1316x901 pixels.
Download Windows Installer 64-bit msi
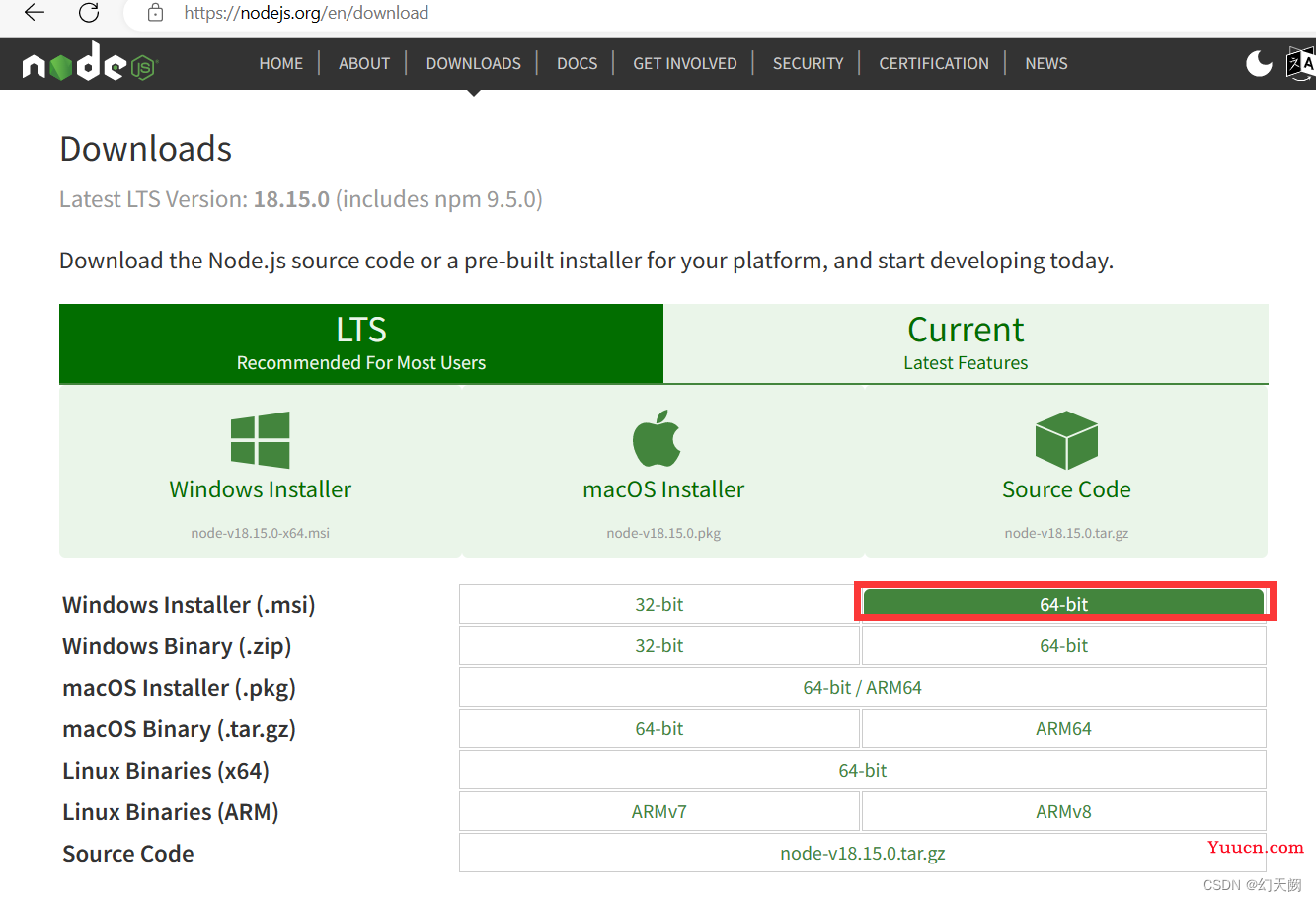click(1064, 603)
